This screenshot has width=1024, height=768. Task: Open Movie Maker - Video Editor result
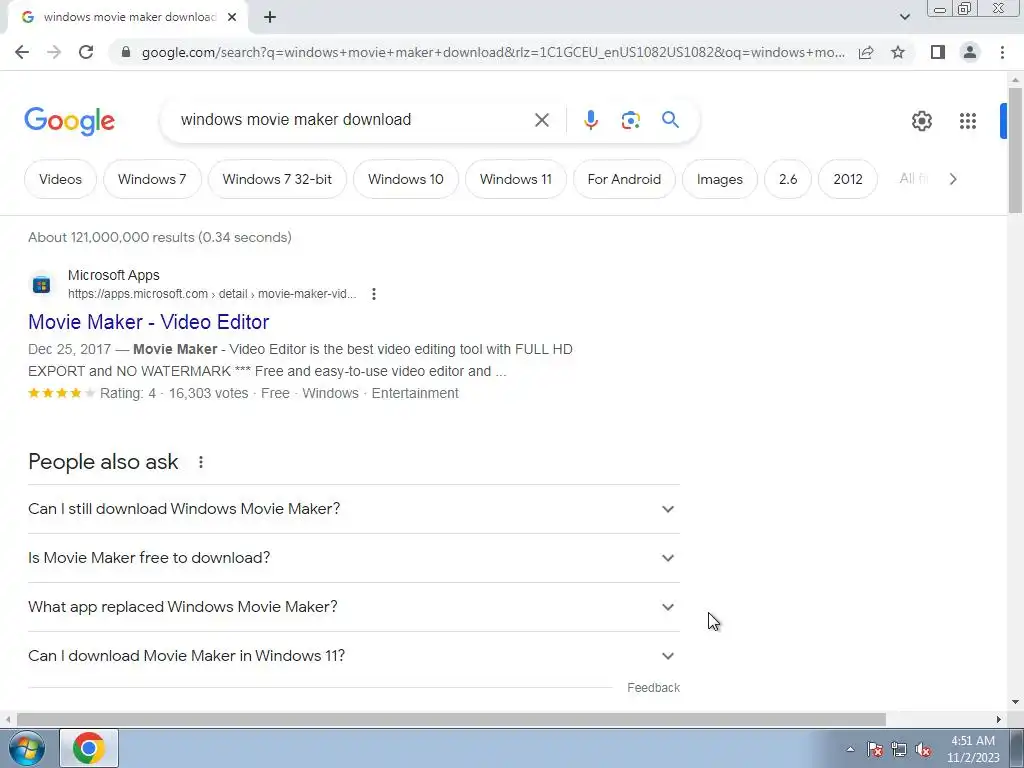tap(148, 322)
